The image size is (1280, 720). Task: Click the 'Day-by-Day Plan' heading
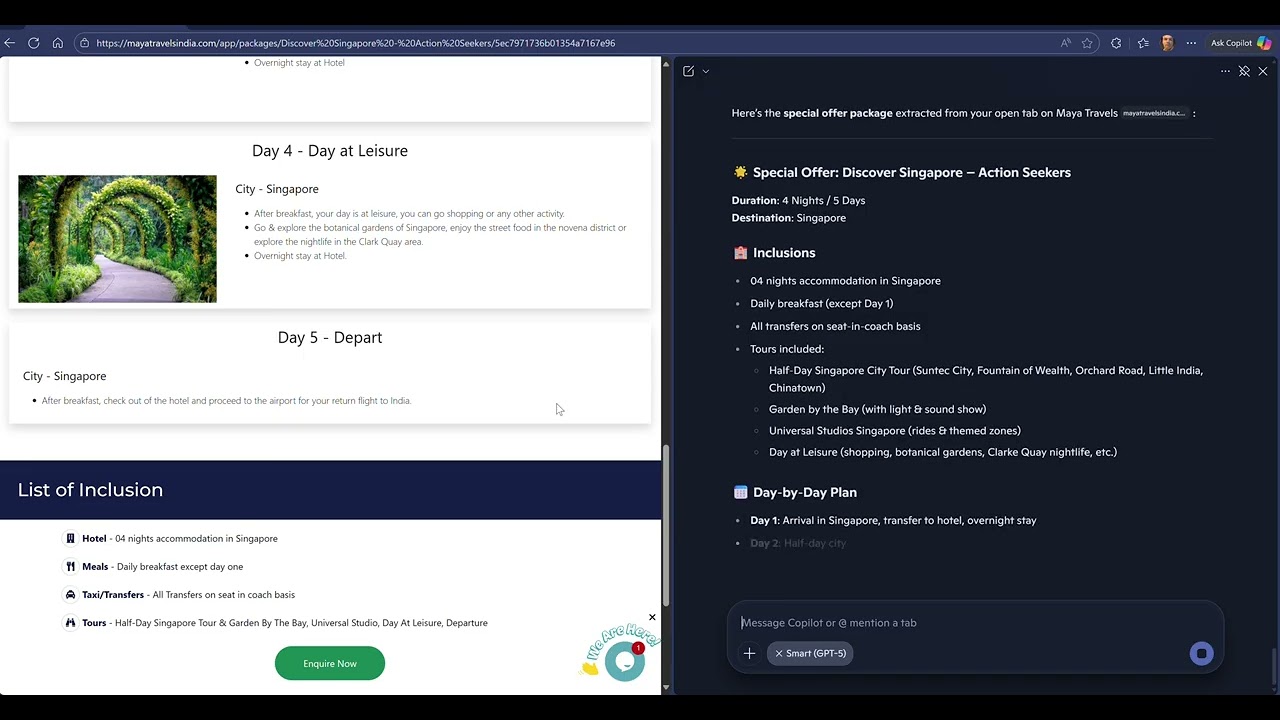click(804, 492)
